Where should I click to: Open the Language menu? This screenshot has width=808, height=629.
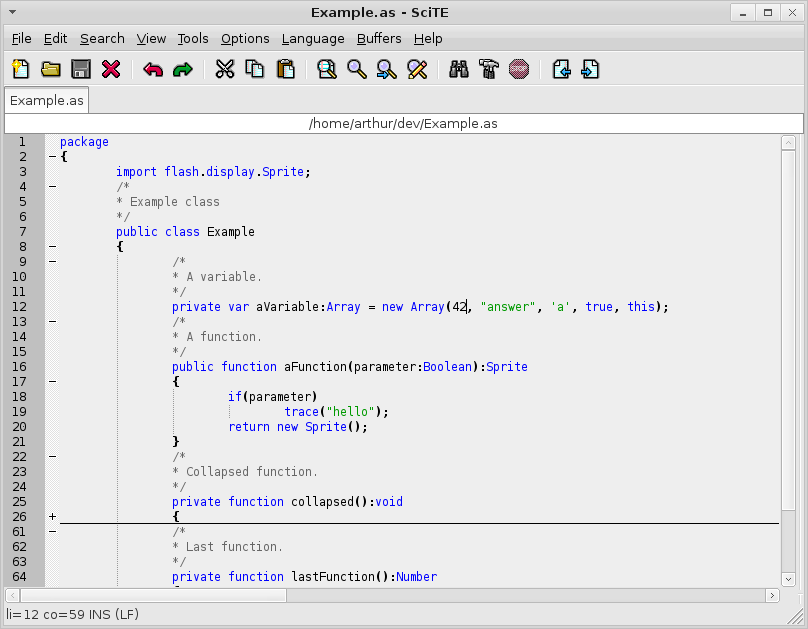[x=312, y=39]
